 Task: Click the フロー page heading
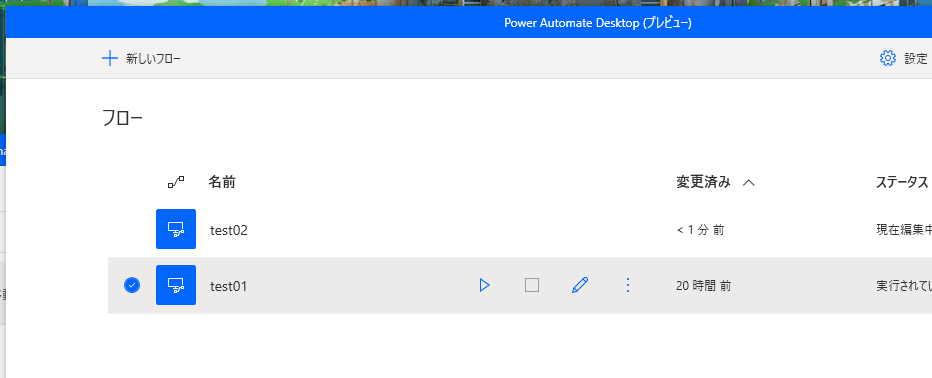pos(122,118)
